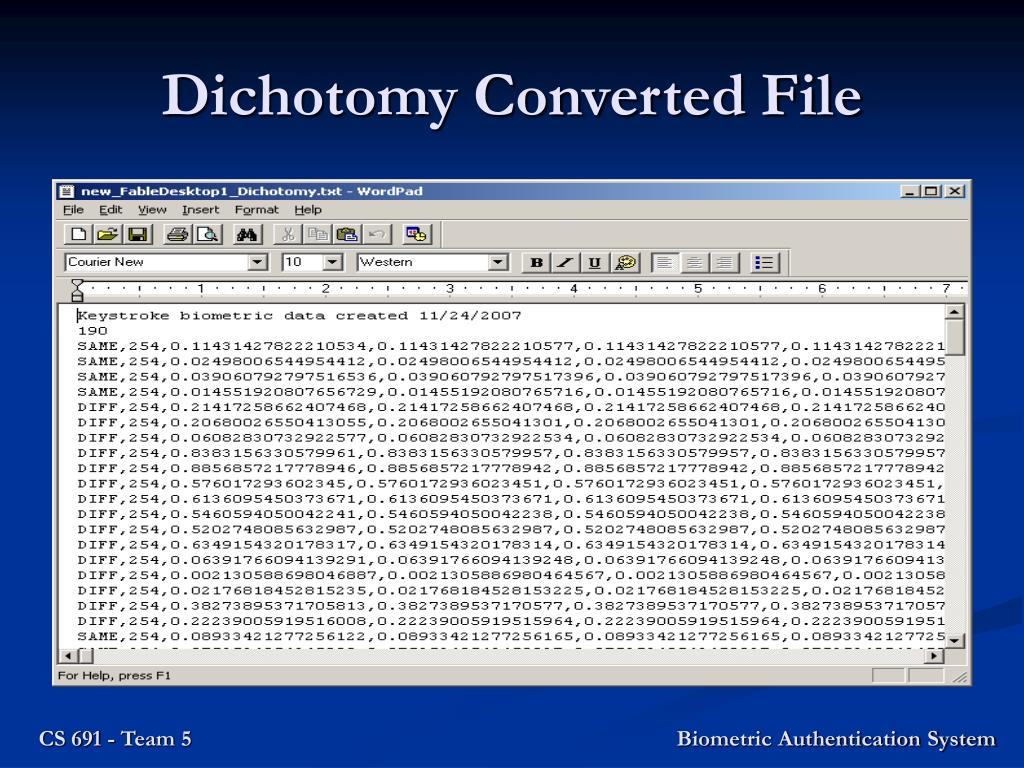Align text right
Viewport: 1024px width, 768px height.
724,263
